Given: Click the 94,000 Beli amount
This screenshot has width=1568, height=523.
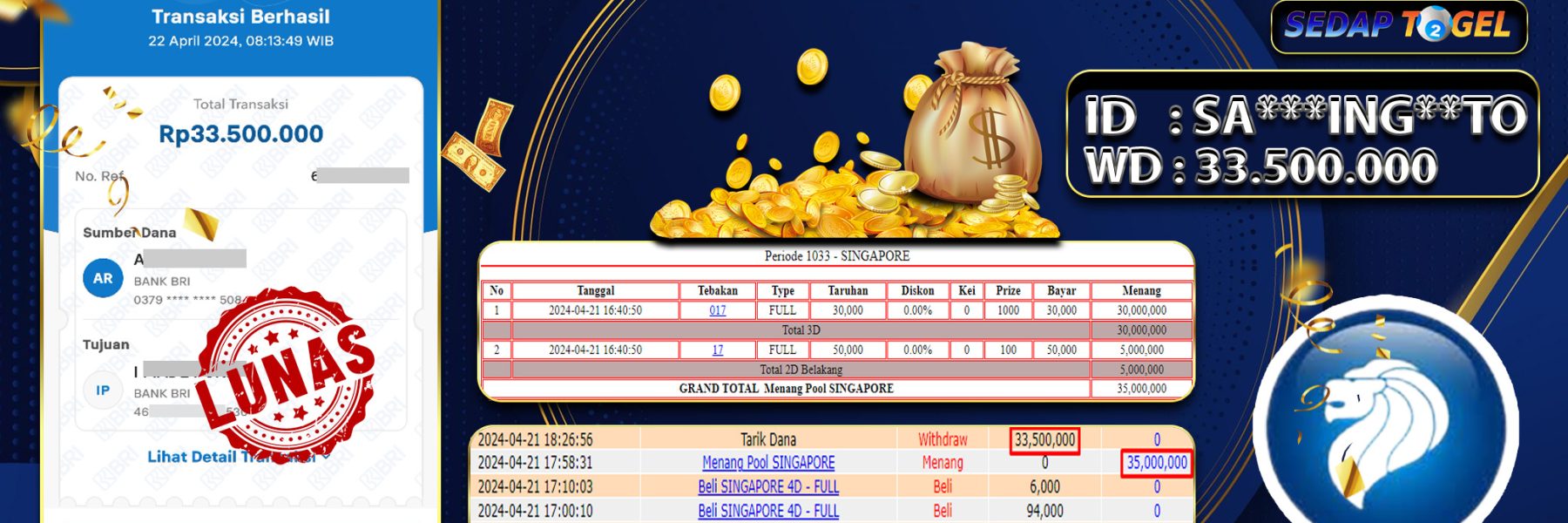Looking at the screenshot, I should point(1044,511).
